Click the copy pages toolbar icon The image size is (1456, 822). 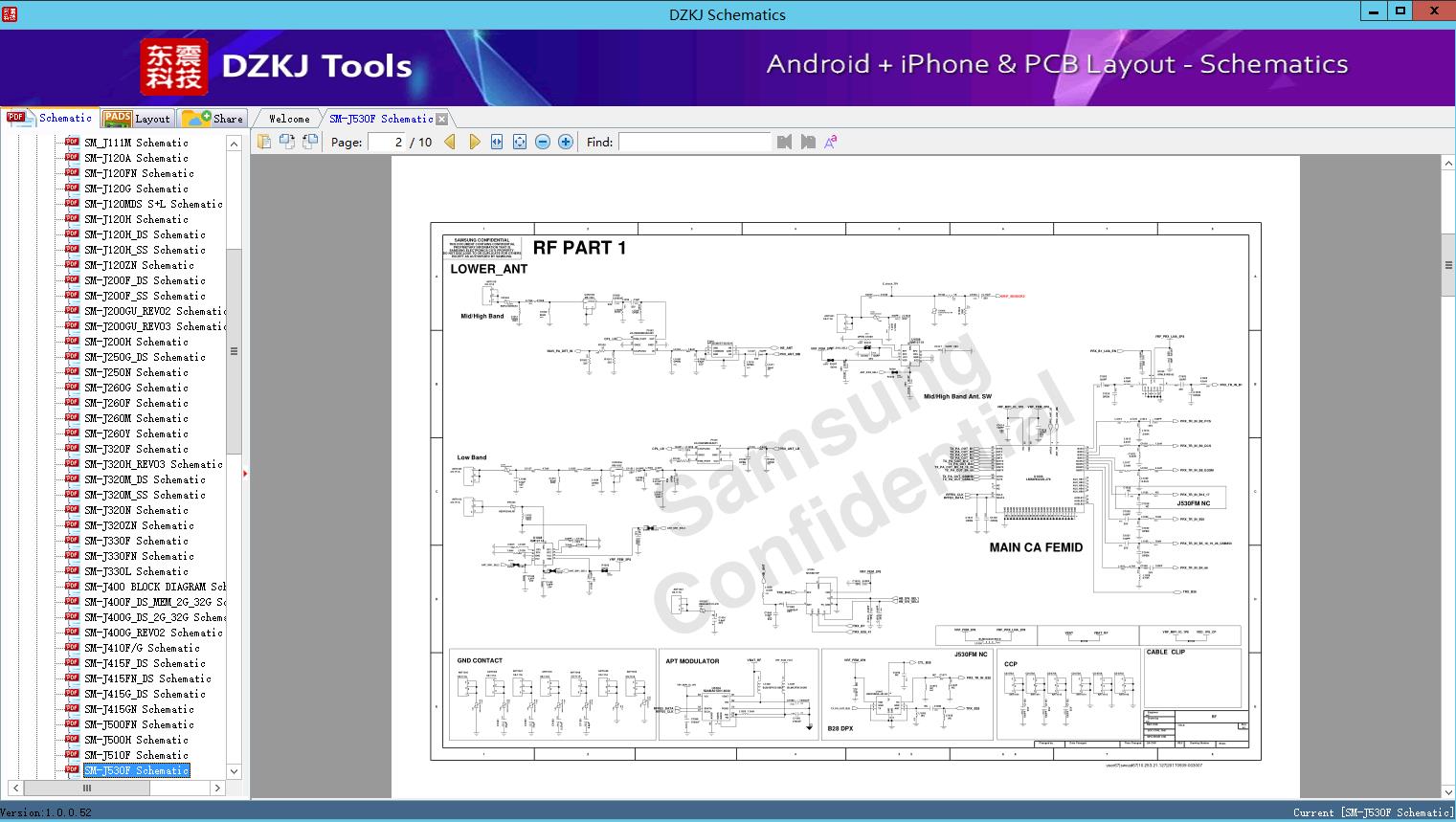point(264,142)
